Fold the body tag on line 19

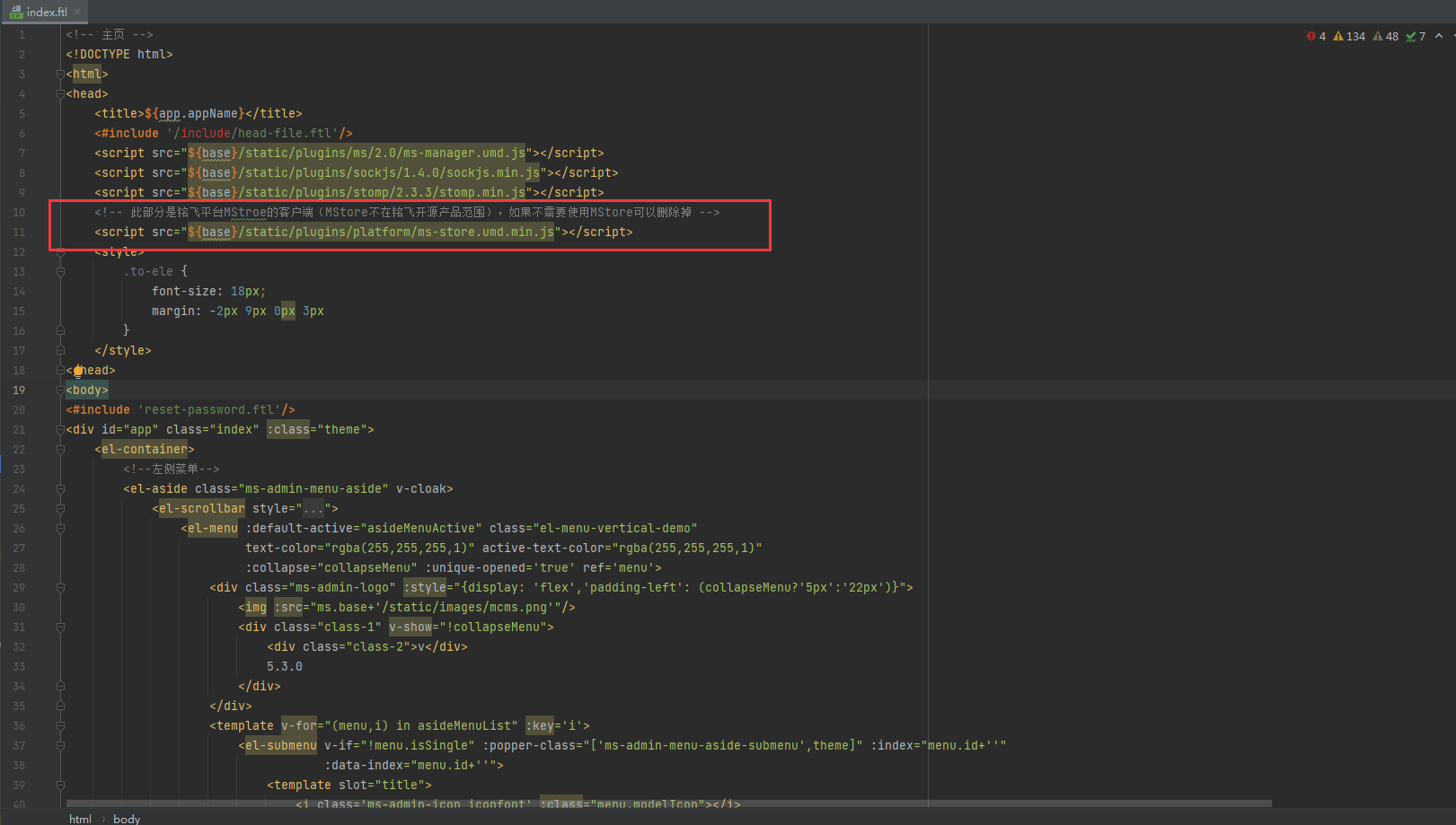tap(60, 391)
